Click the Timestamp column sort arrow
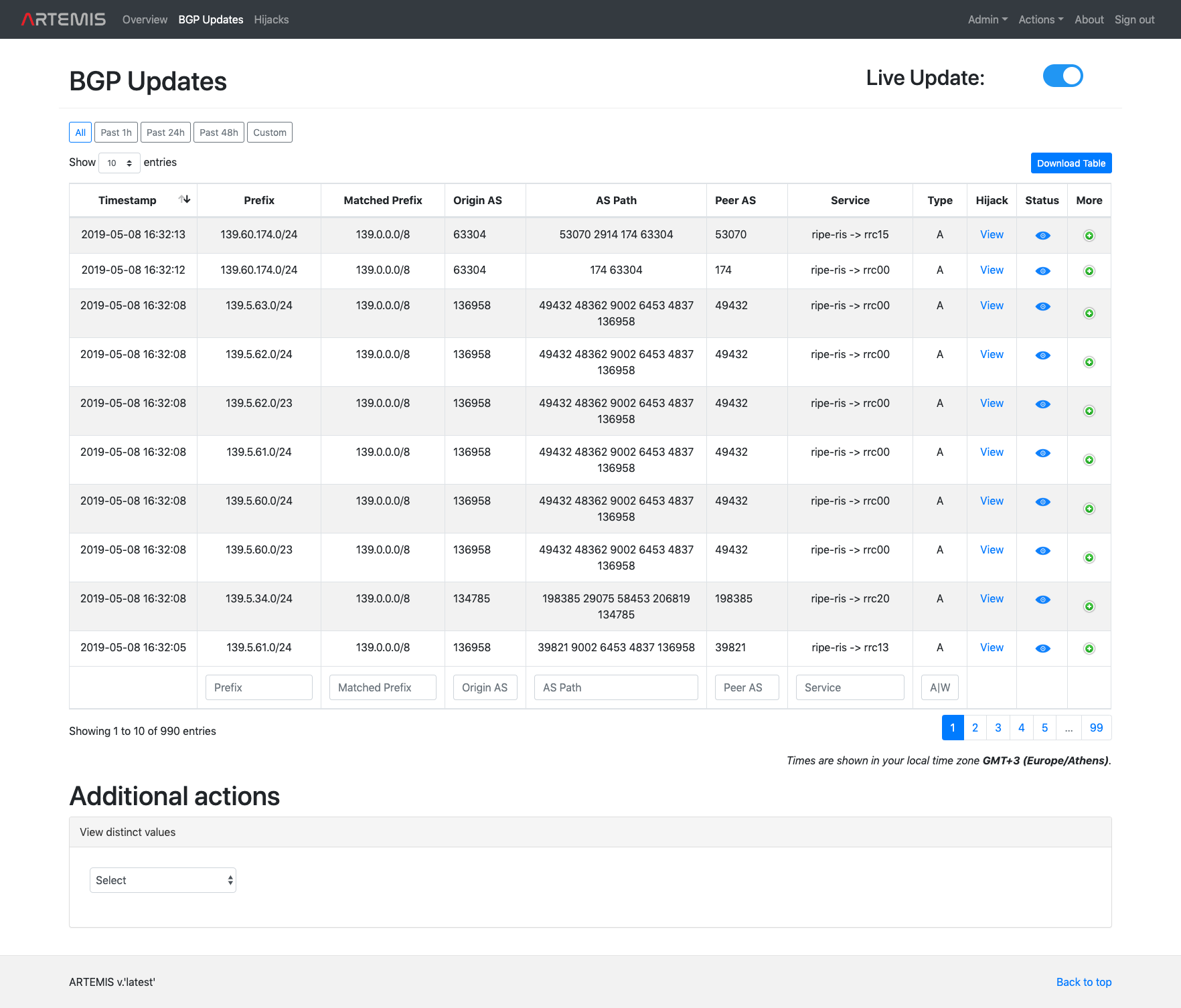Viewport: 1181px width, 1008px height. point(184,198)
